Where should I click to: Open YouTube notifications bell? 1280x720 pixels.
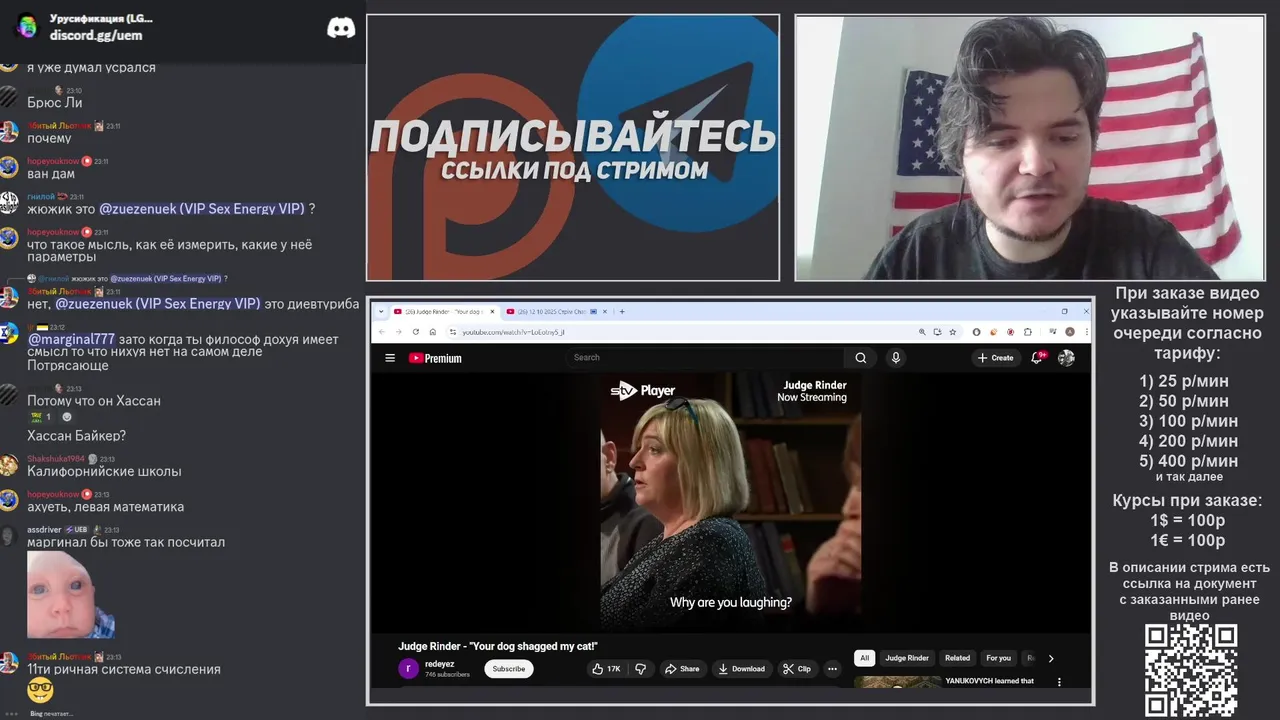click(1037, 357)
